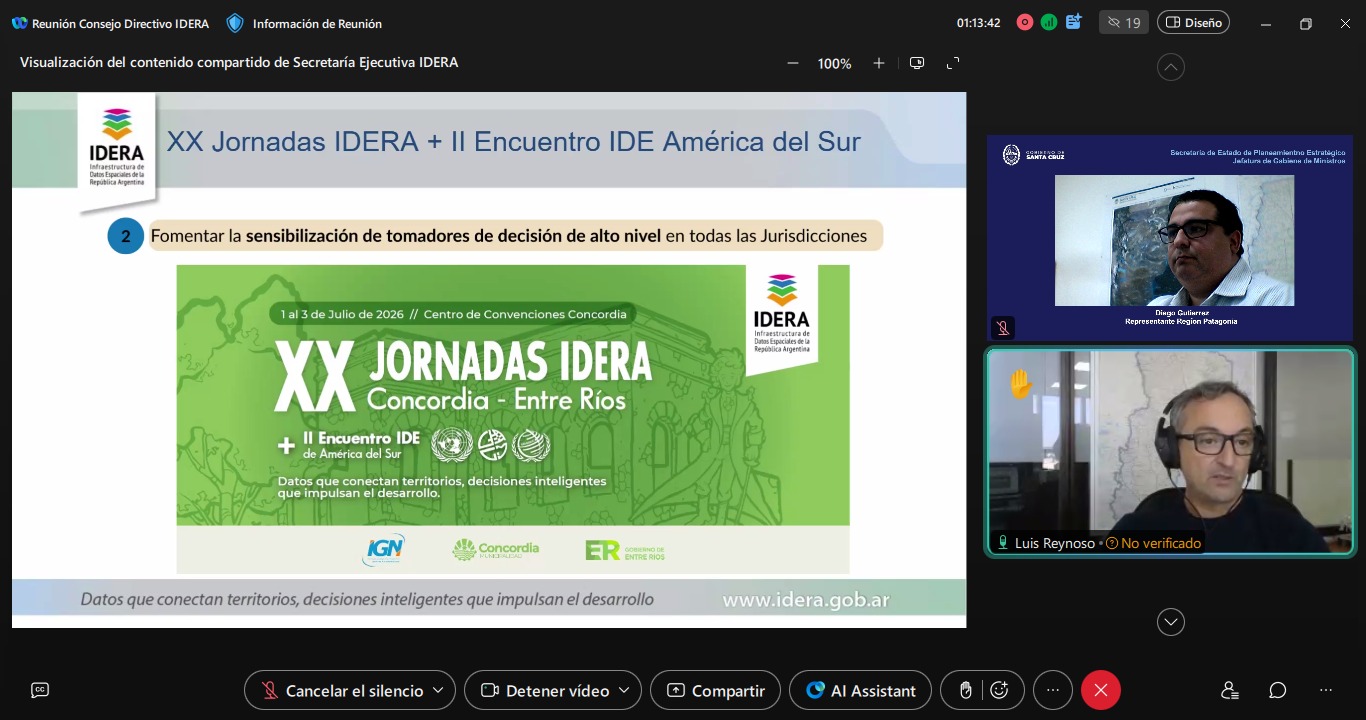Image resolution: width=1366 pixels, height=720 pixels.
Task: Toggle camera with Detener vídeo
Action: pyautogui.click(x=546, y=690)
